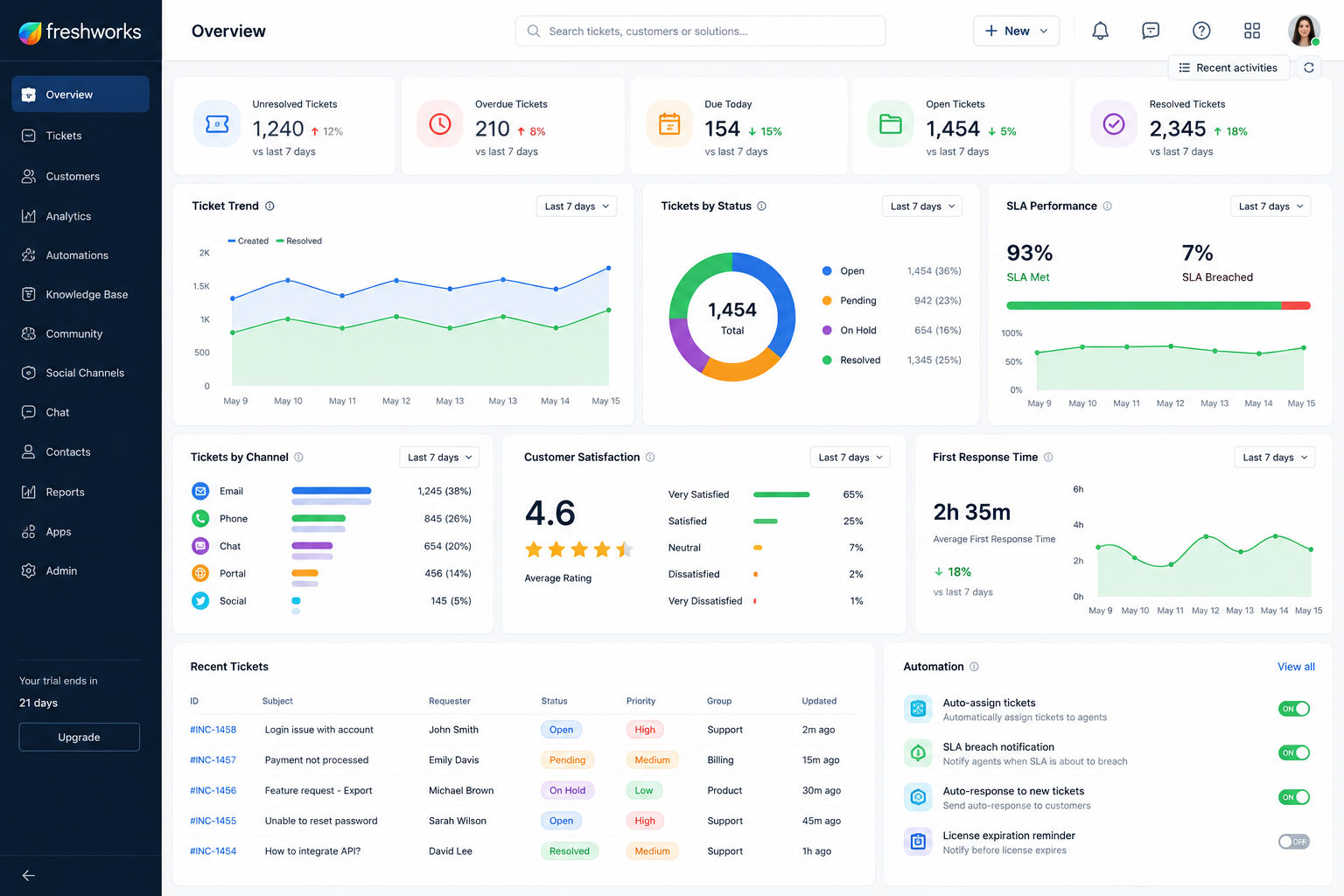Click the Social channel Twitter icon
1344x896 pixels.
coord(200,601)
